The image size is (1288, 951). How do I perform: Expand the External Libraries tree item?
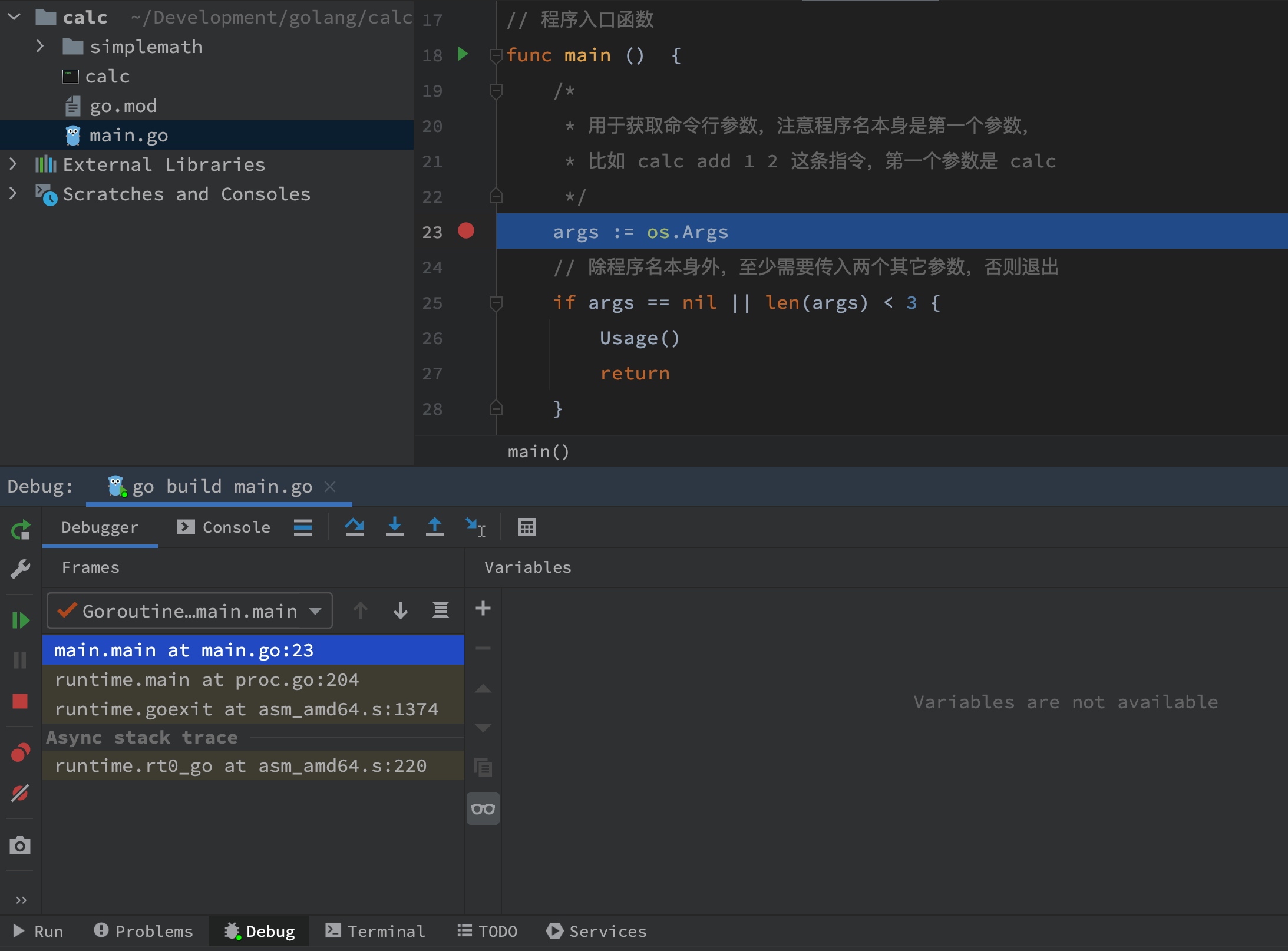point(11,163)
